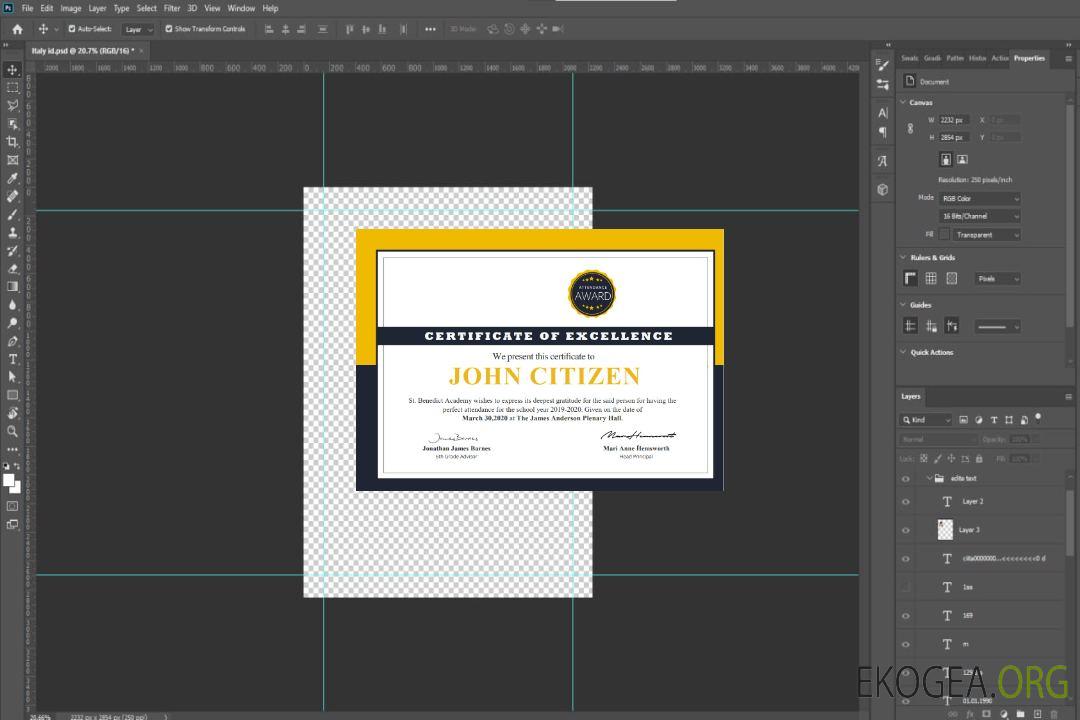Click the canvas Fill color swatch
The height and width of the screenshot is (720, 1080).
944,234
